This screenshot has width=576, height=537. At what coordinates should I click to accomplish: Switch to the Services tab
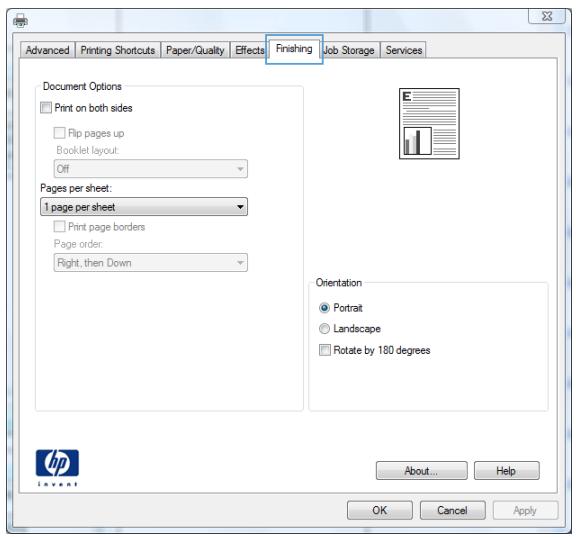404,50
